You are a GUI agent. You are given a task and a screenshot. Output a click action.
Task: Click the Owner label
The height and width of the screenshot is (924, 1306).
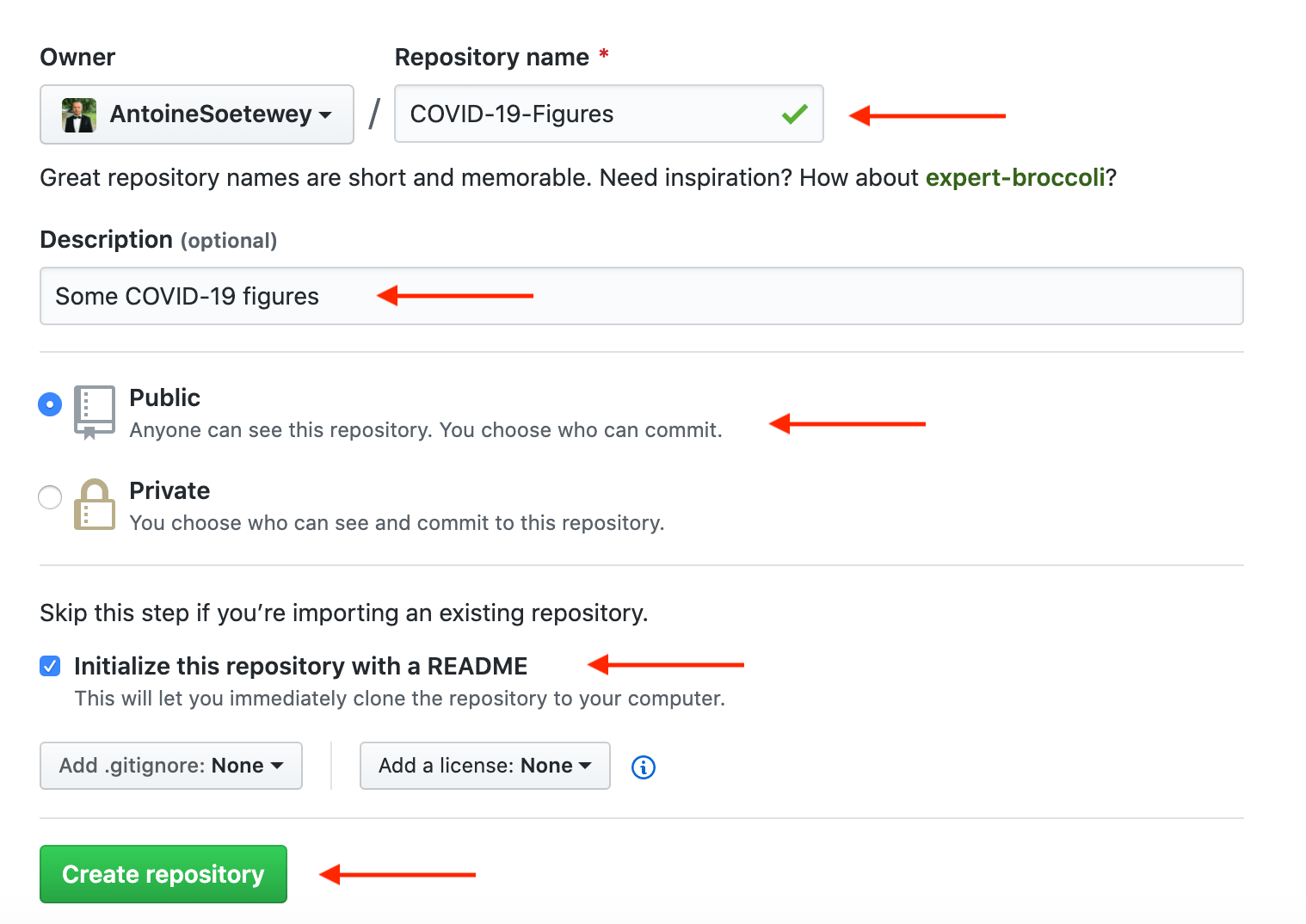pyautogui.click(x=77, y=57)
